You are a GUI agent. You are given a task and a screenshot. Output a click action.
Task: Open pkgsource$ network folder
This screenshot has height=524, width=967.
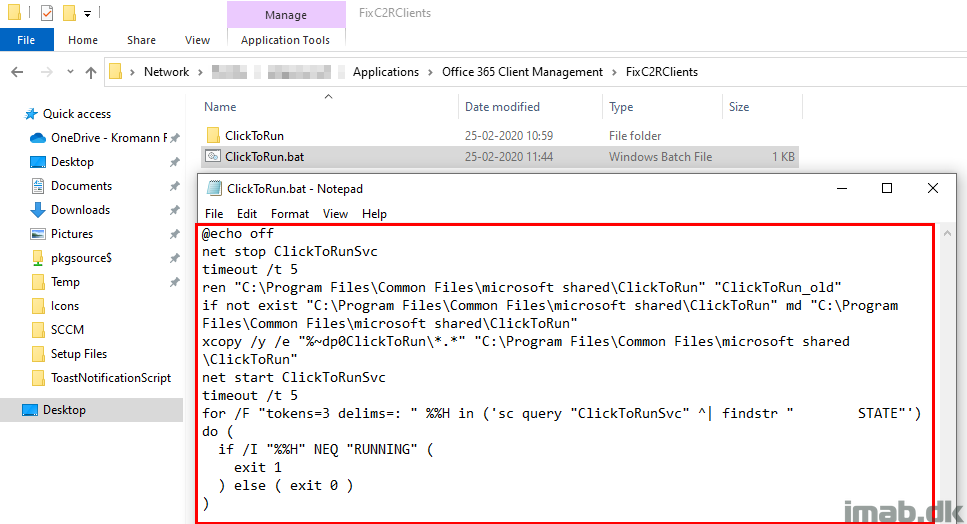(81, 258)
